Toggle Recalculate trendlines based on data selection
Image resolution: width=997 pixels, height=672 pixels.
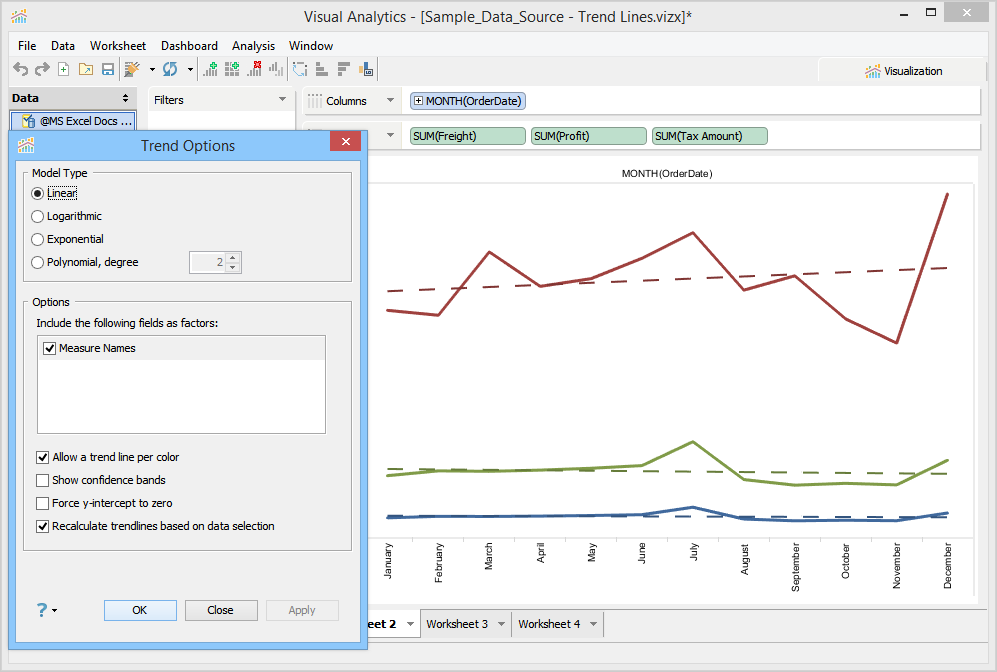[43, 526]
